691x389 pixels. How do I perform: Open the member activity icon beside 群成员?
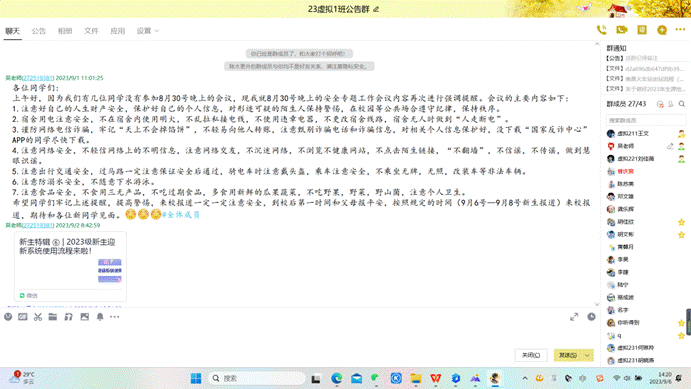(660, 104)
